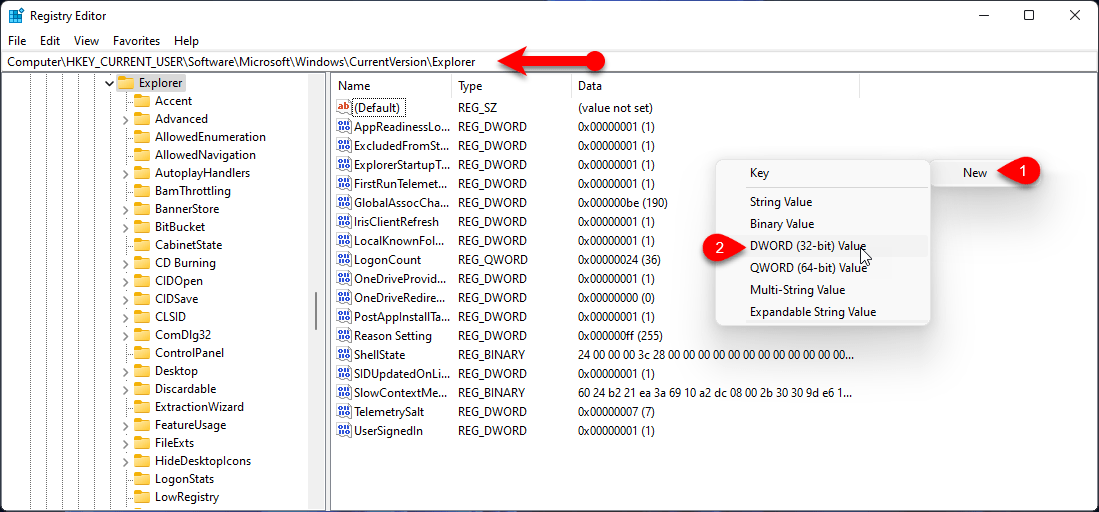Screen dimensions: 1099x512
Task: Select the FeatureUsage key
Action: coord(191,425)
